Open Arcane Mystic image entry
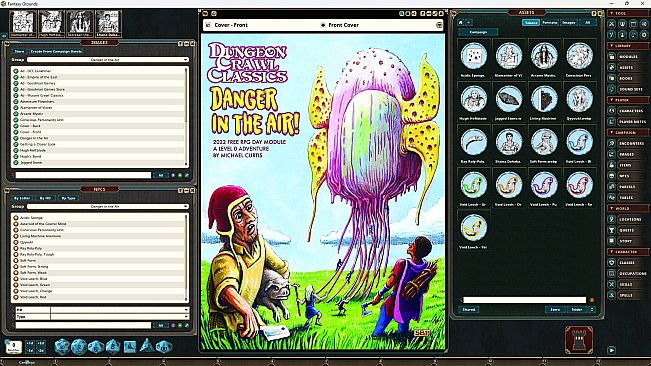Viewport: 651px width, 366px height. [x=99, y=114]
